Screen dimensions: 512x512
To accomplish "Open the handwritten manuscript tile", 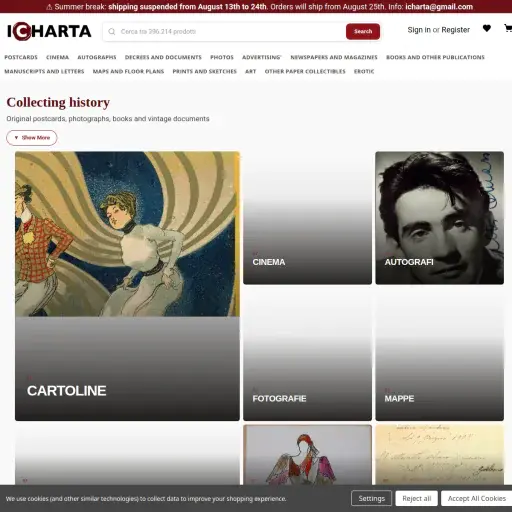I will [439, 455].
